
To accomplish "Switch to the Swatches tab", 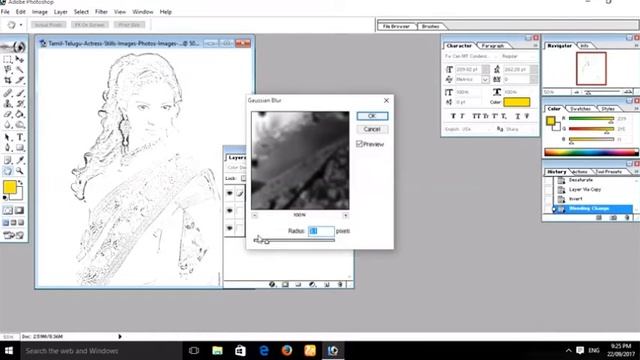I will pos(580,109).
